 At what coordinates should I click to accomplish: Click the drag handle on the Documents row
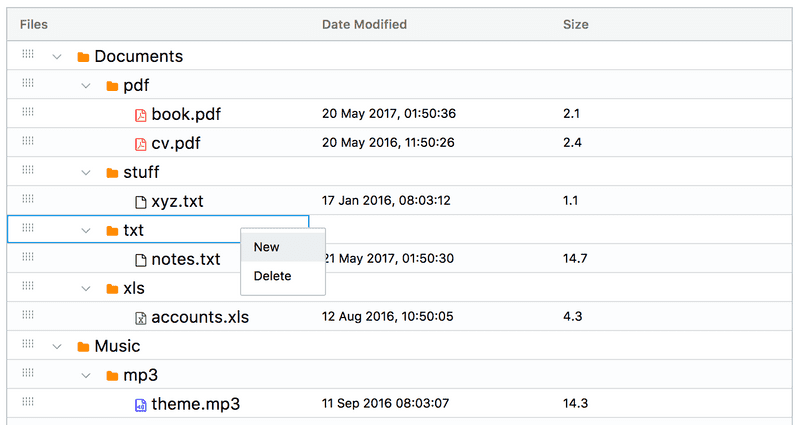click(x=28, y=54)
